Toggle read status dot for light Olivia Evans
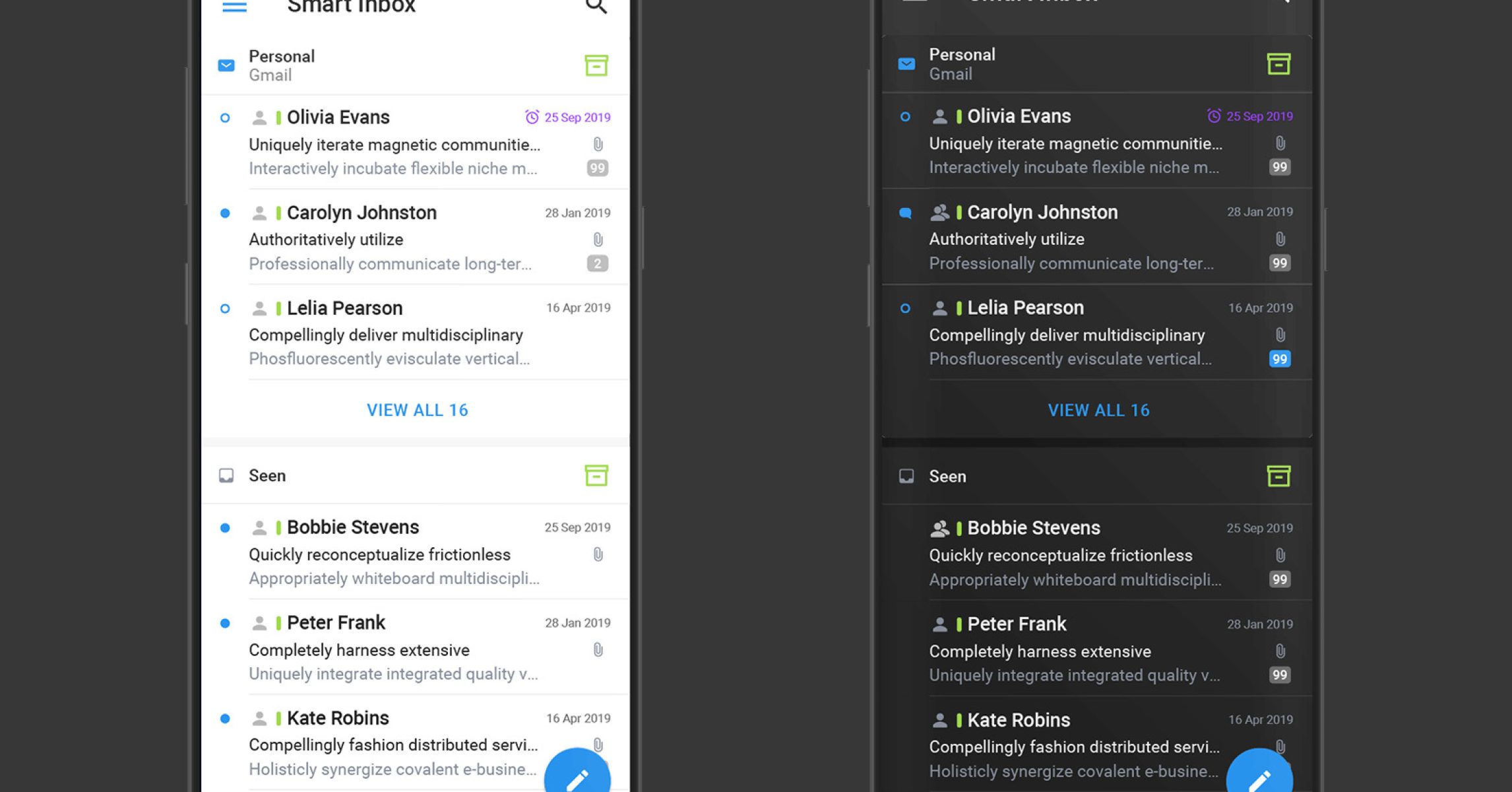The image size is (1512, 792). coord(225,118)
